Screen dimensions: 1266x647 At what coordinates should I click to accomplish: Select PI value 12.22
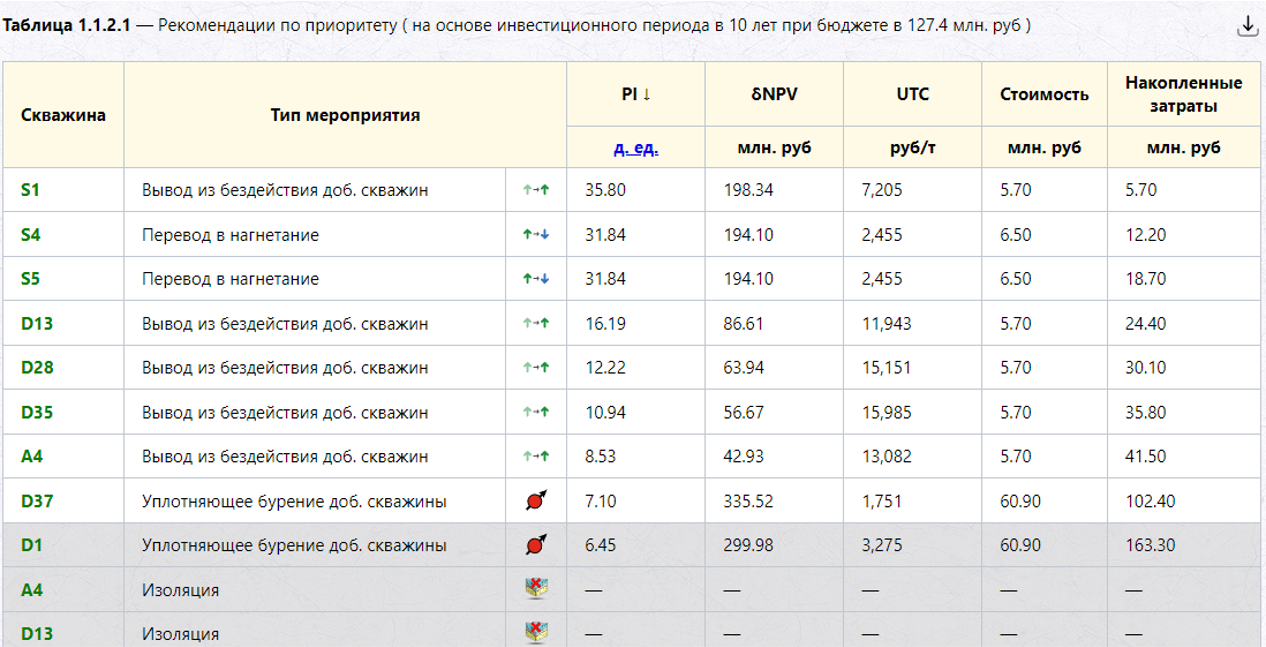(606, 367)
